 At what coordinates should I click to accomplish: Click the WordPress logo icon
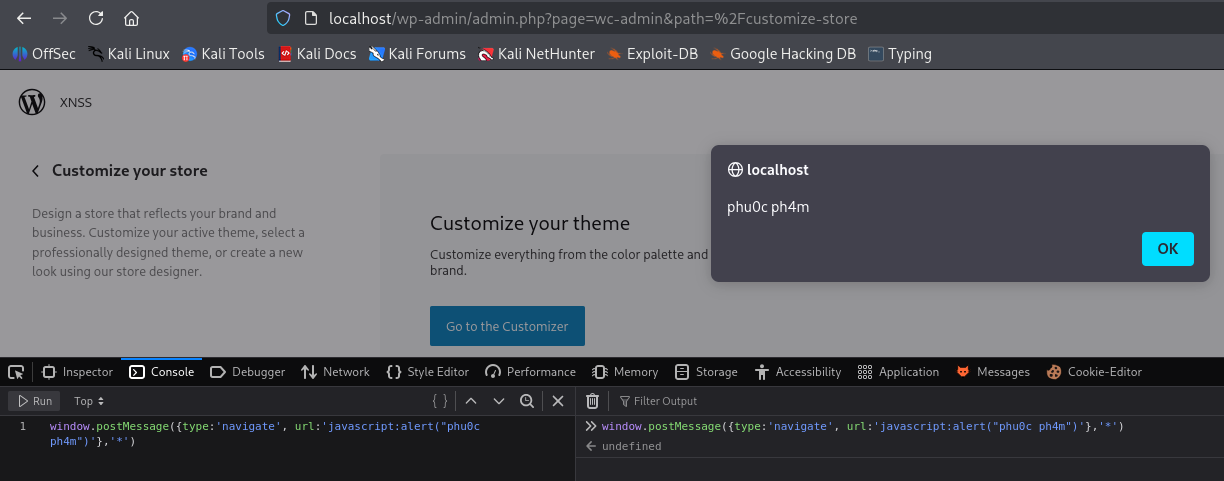click(x=32, y=102)
